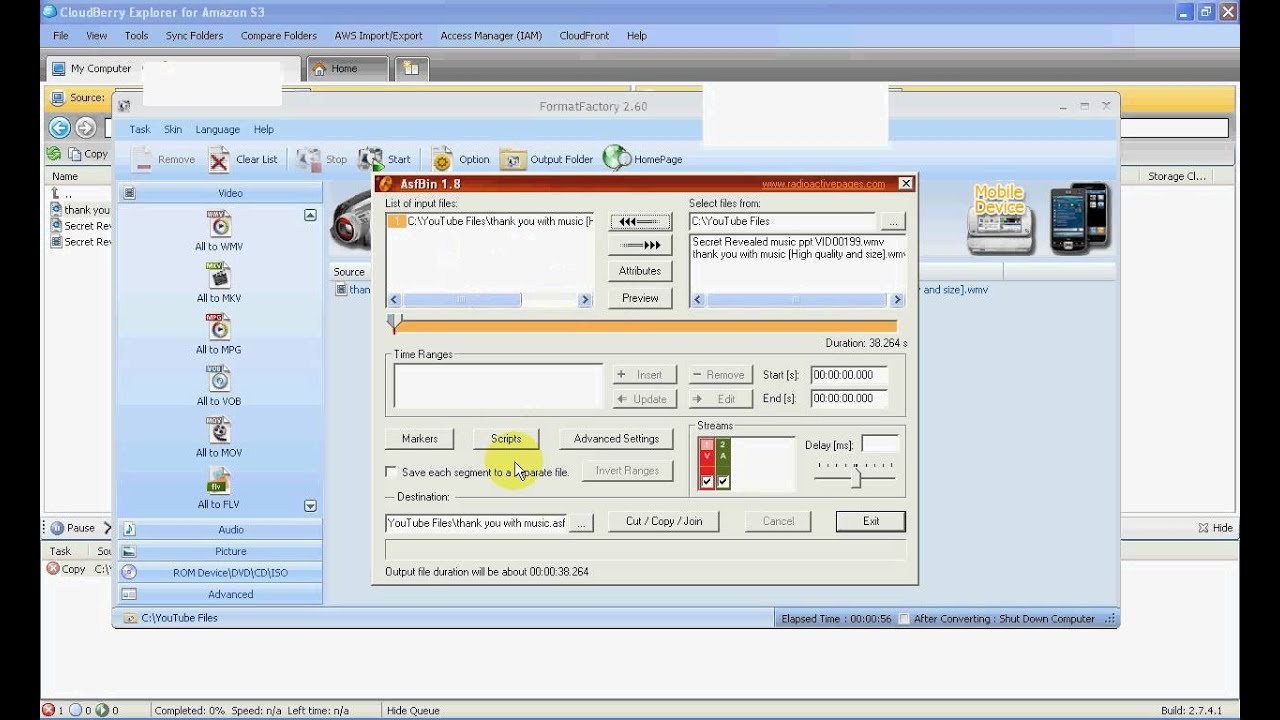Select the All to MKV icon
The height and width of the screenshot is (720, 1280).
tap(219, 275)
